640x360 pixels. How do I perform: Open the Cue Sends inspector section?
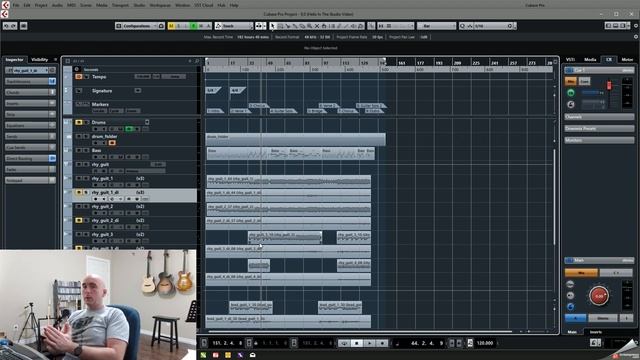click(x=30, y=147)
